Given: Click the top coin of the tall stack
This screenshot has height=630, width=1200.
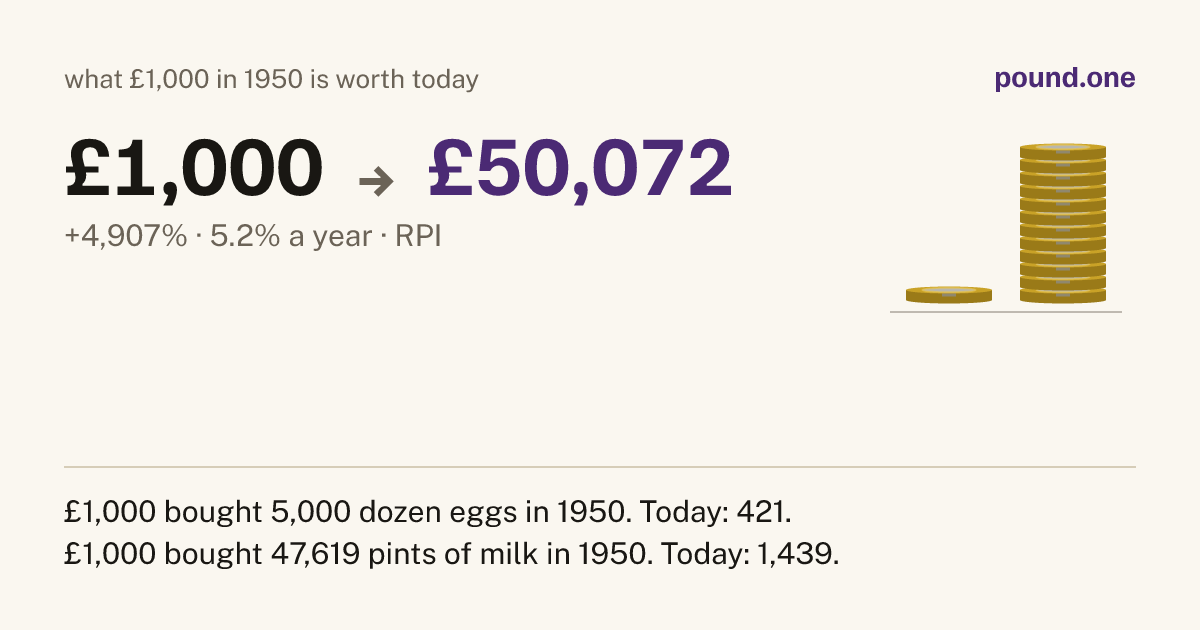Looking at the screenshot, I should click(x=1063, y=151).
